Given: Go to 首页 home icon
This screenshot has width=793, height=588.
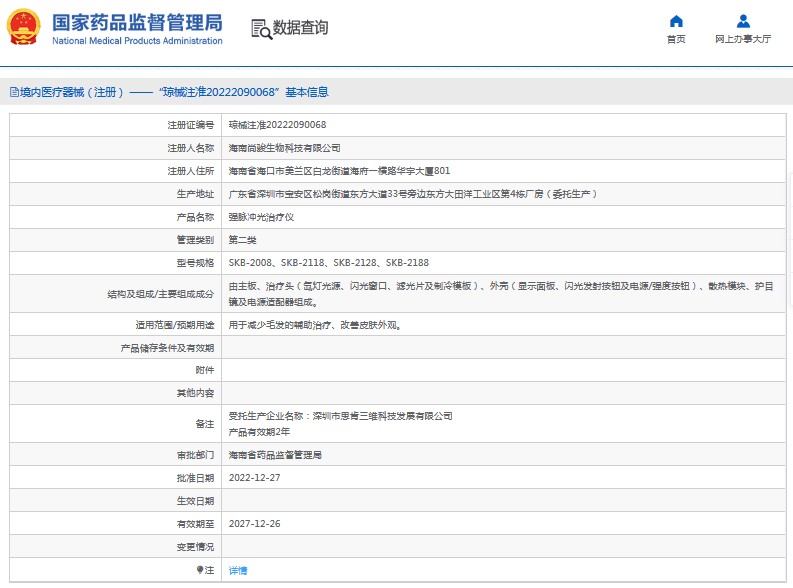Looking at the screenshot, I should 676,21.
